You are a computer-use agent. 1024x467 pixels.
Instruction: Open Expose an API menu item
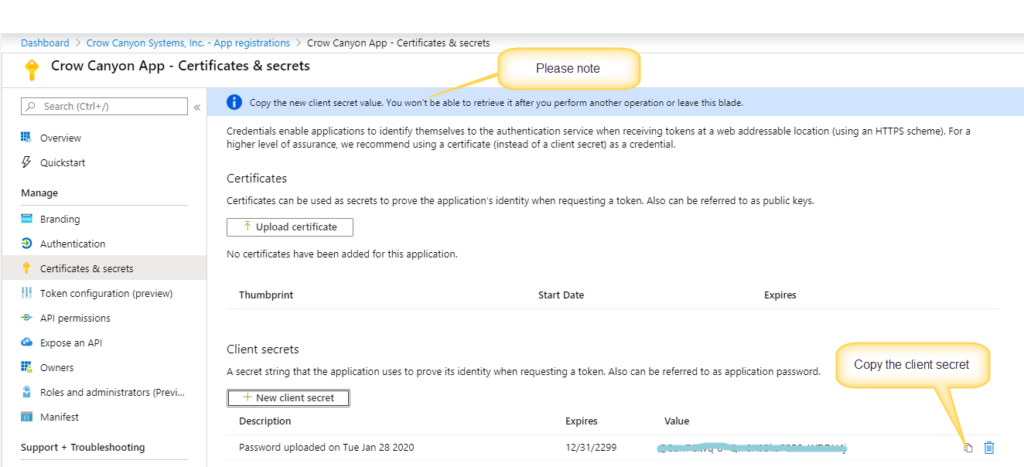pos(71,343)
